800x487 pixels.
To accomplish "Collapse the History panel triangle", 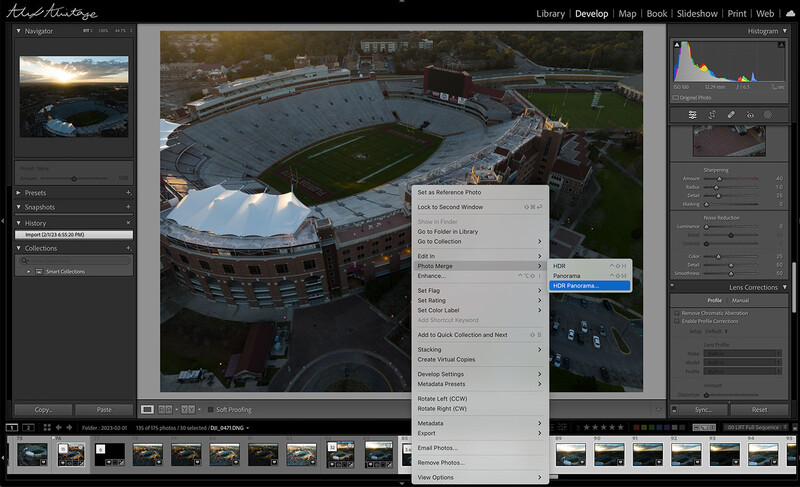I will pos(18,223).
